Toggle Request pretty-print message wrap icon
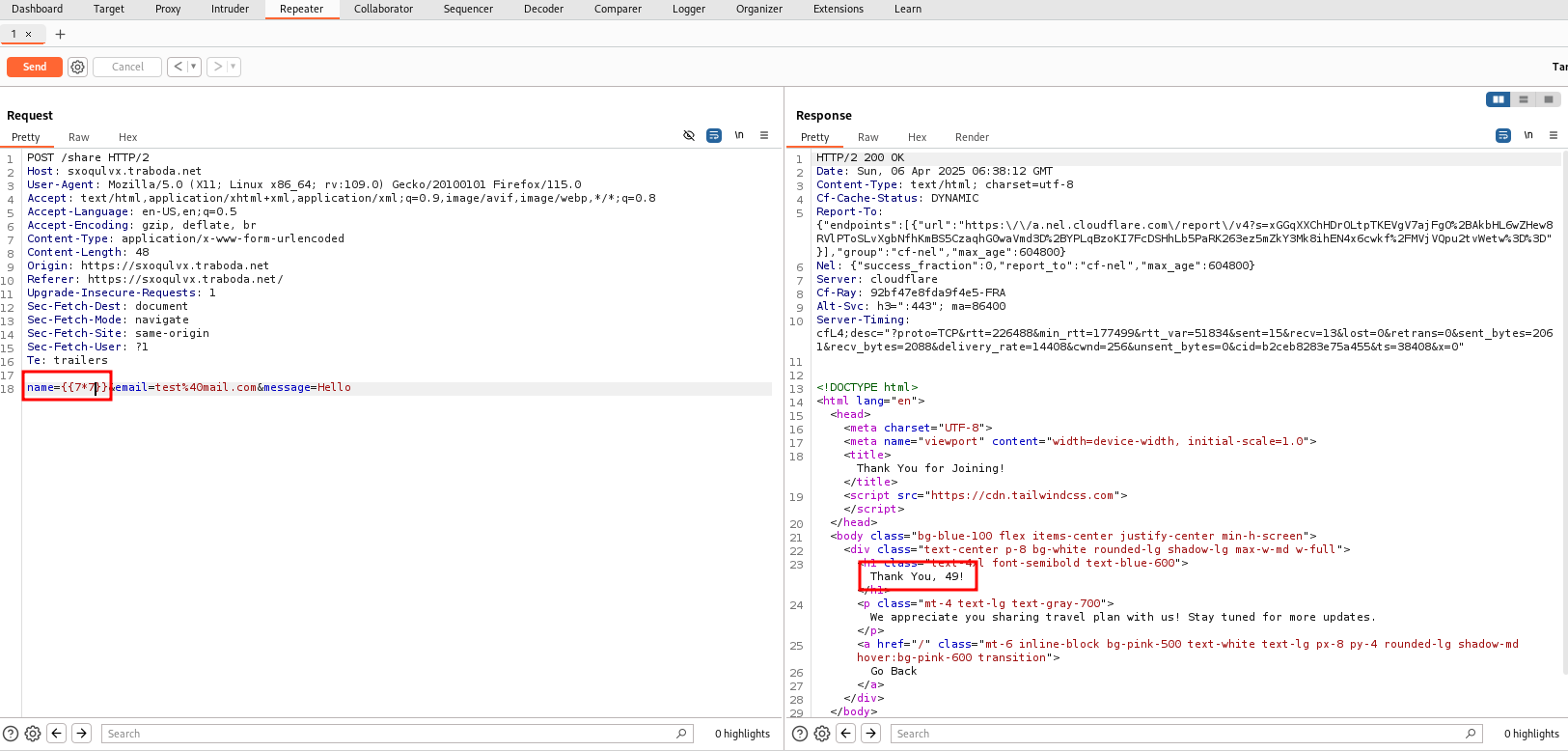Image resolution: width=1568 pixels, height=751 pixels. 714,135
